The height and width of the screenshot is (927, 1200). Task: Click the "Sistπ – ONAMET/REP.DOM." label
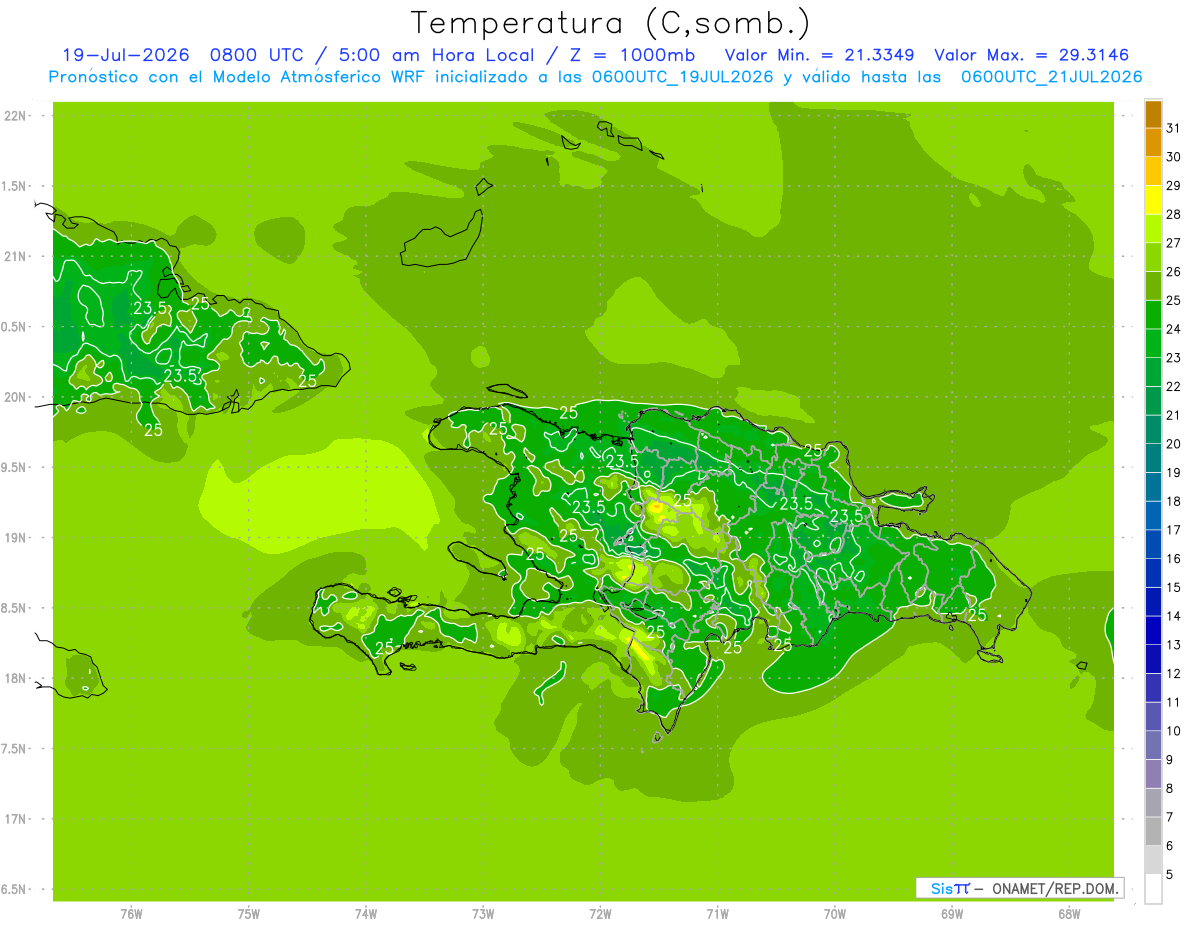pos(1020,888)
